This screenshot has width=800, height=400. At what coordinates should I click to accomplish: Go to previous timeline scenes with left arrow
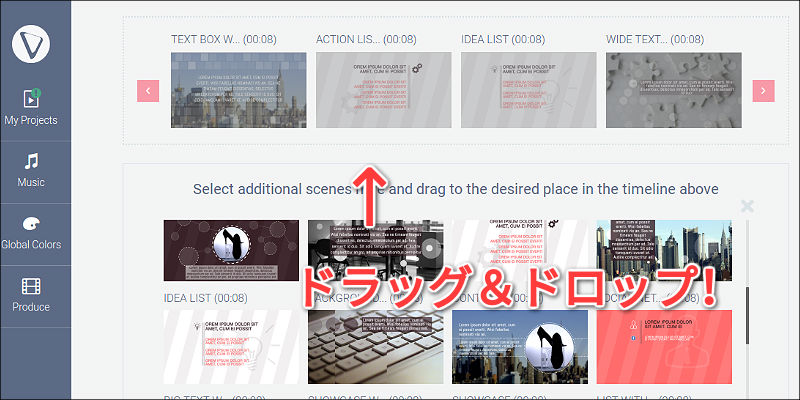pos(148,91)
